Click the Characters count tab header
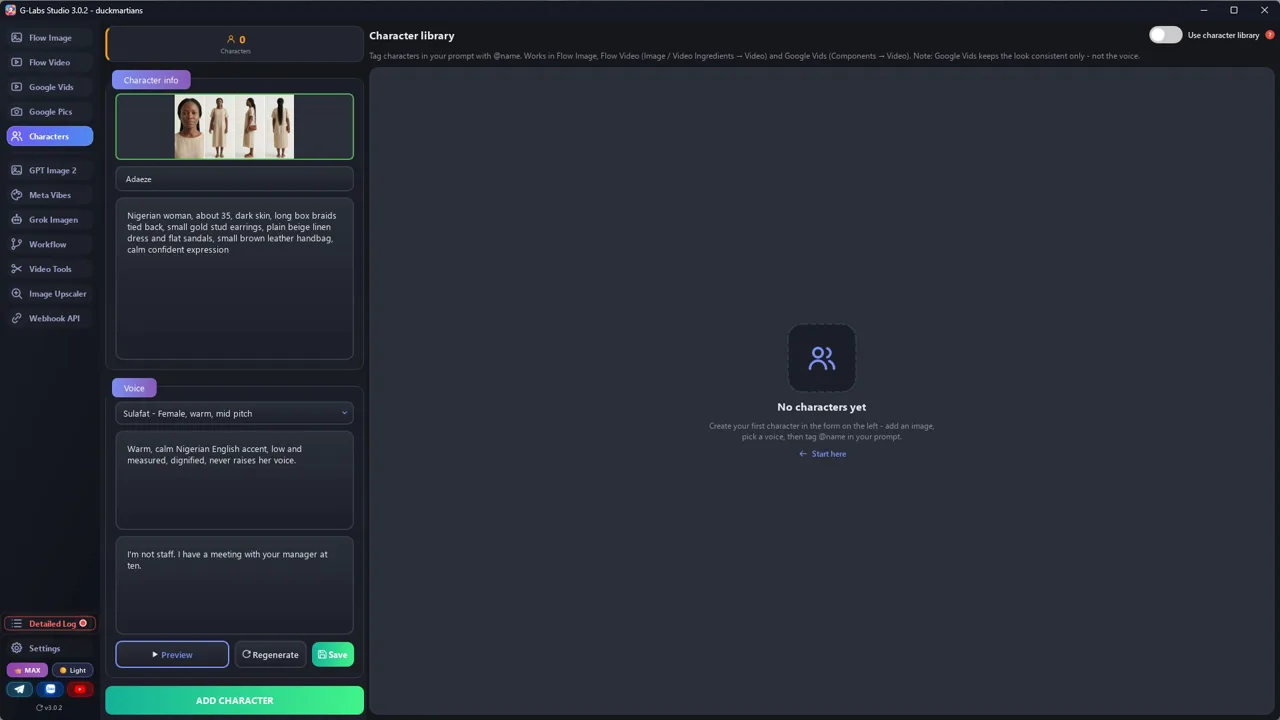The height and width of the screenshot is (720, 1280). pos(235,44)
